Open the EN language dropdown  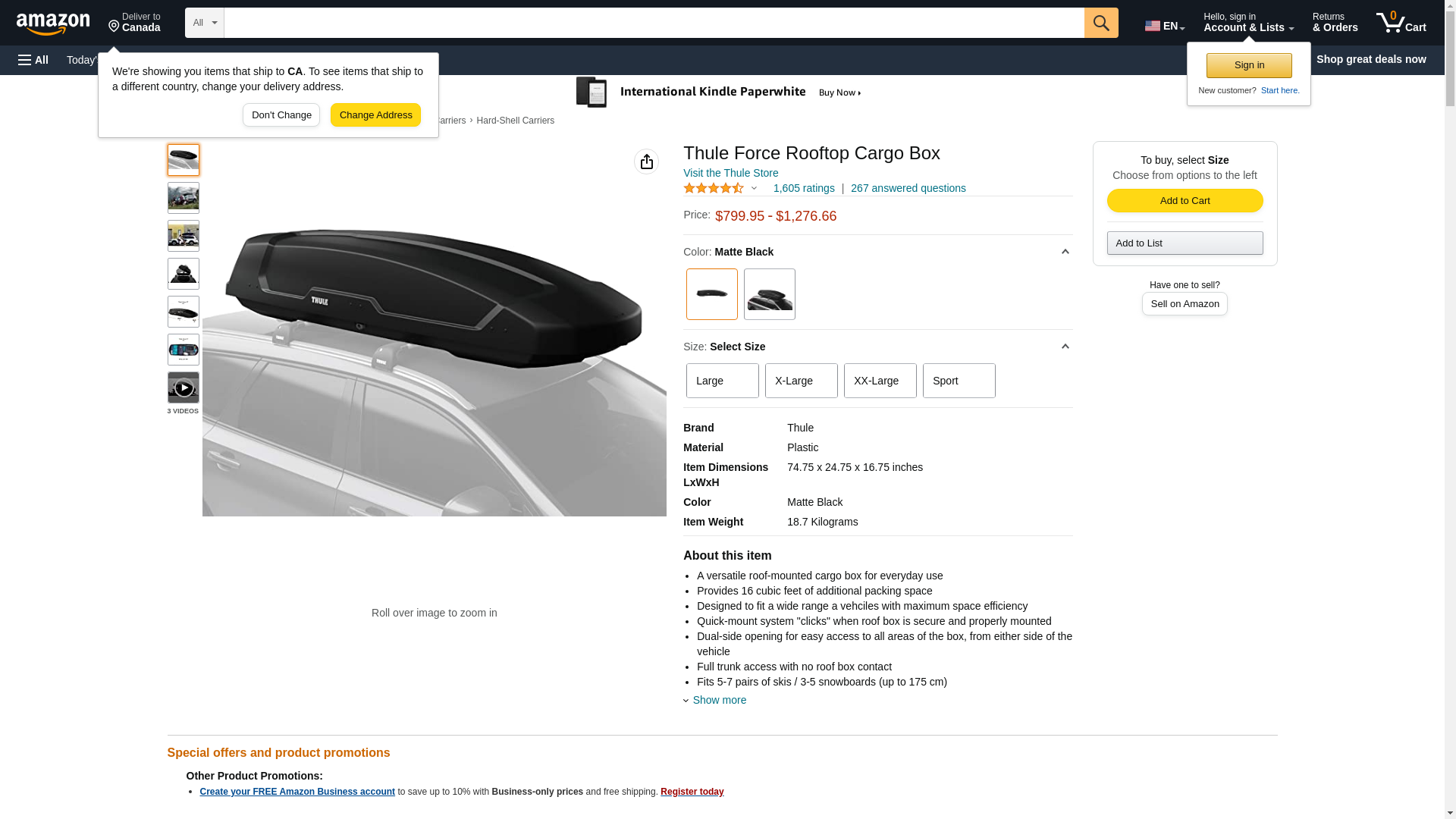click(1165, 26)
